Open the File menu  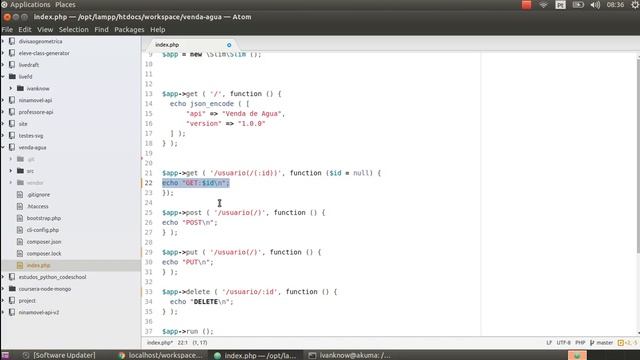(7, 29)
